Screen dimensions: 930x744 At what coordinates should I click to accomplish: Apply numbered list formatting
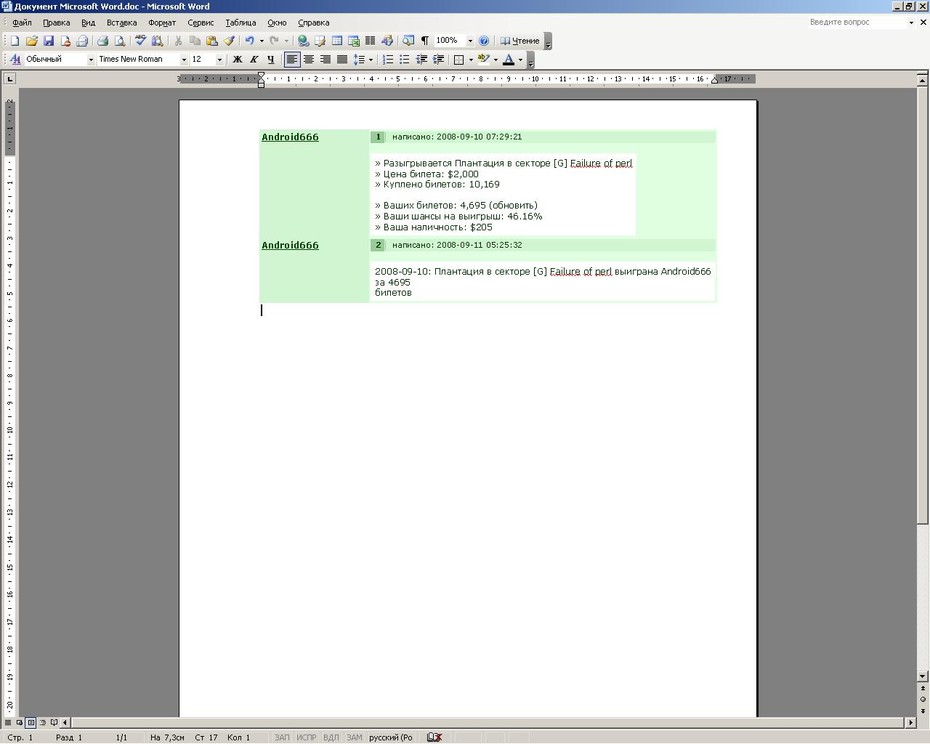[x=388, y=59]
